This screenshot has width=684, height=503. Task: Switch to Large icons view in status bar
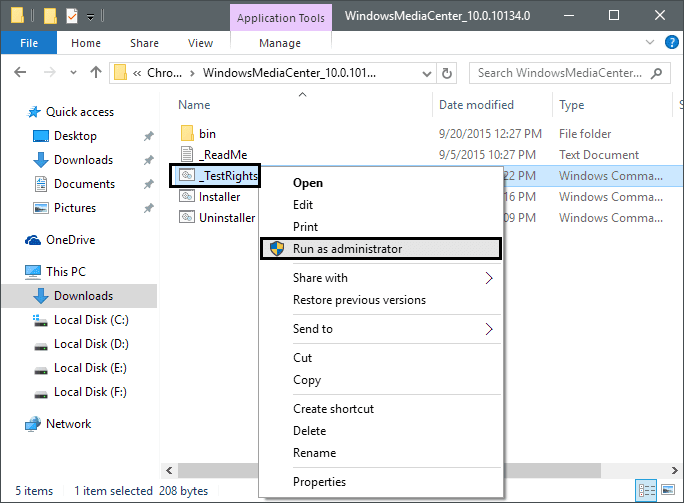coord(668,490)
